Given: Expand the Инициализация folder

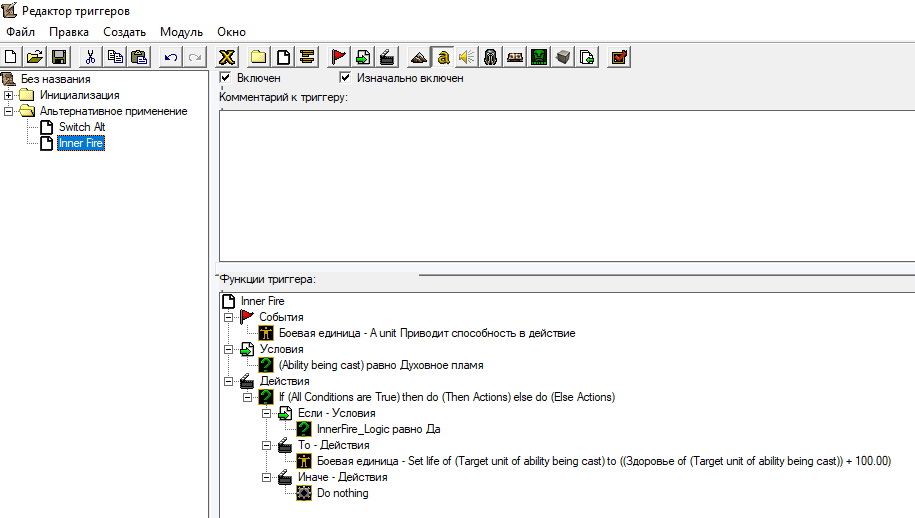Looking at the screenshot, I should pyautogui.click(x=8, y=95).
